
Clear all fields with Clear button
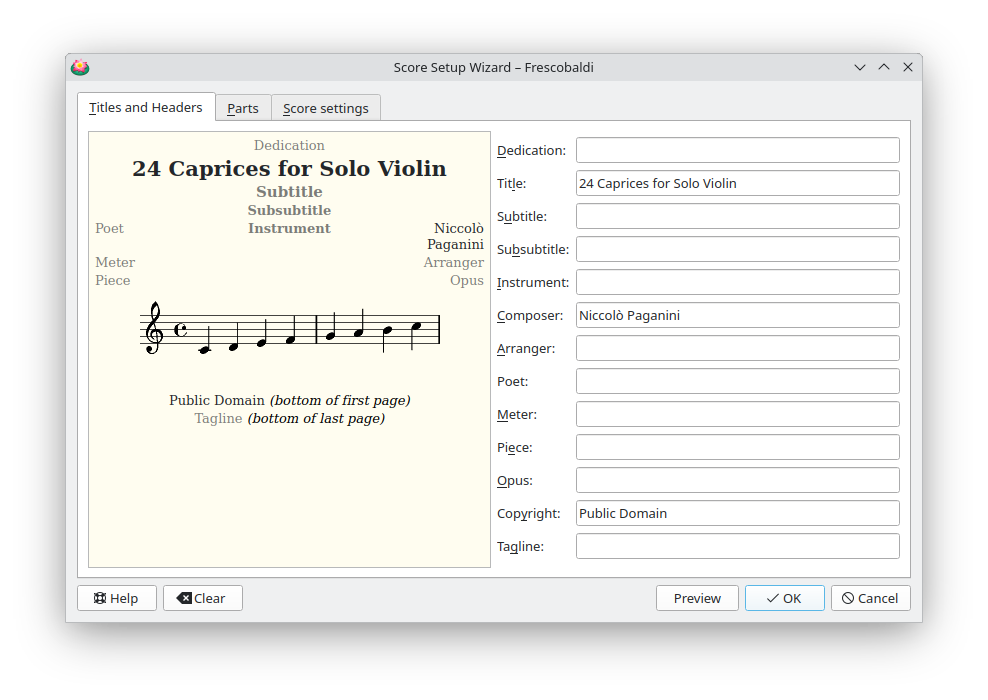(202, 598)
